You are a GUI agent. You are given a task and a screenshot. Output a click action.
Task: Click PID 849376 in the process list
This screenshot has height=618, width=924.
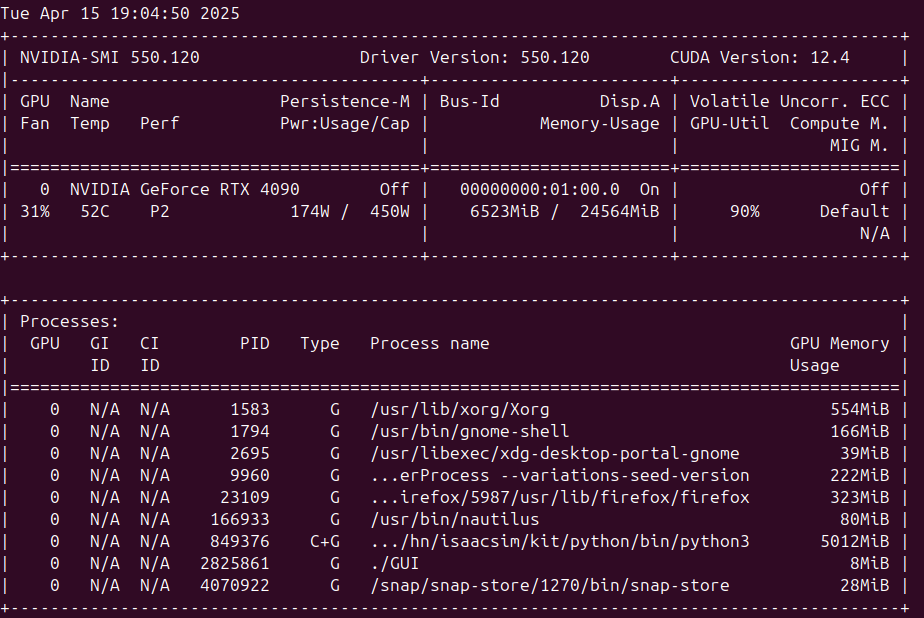(240, 541)
